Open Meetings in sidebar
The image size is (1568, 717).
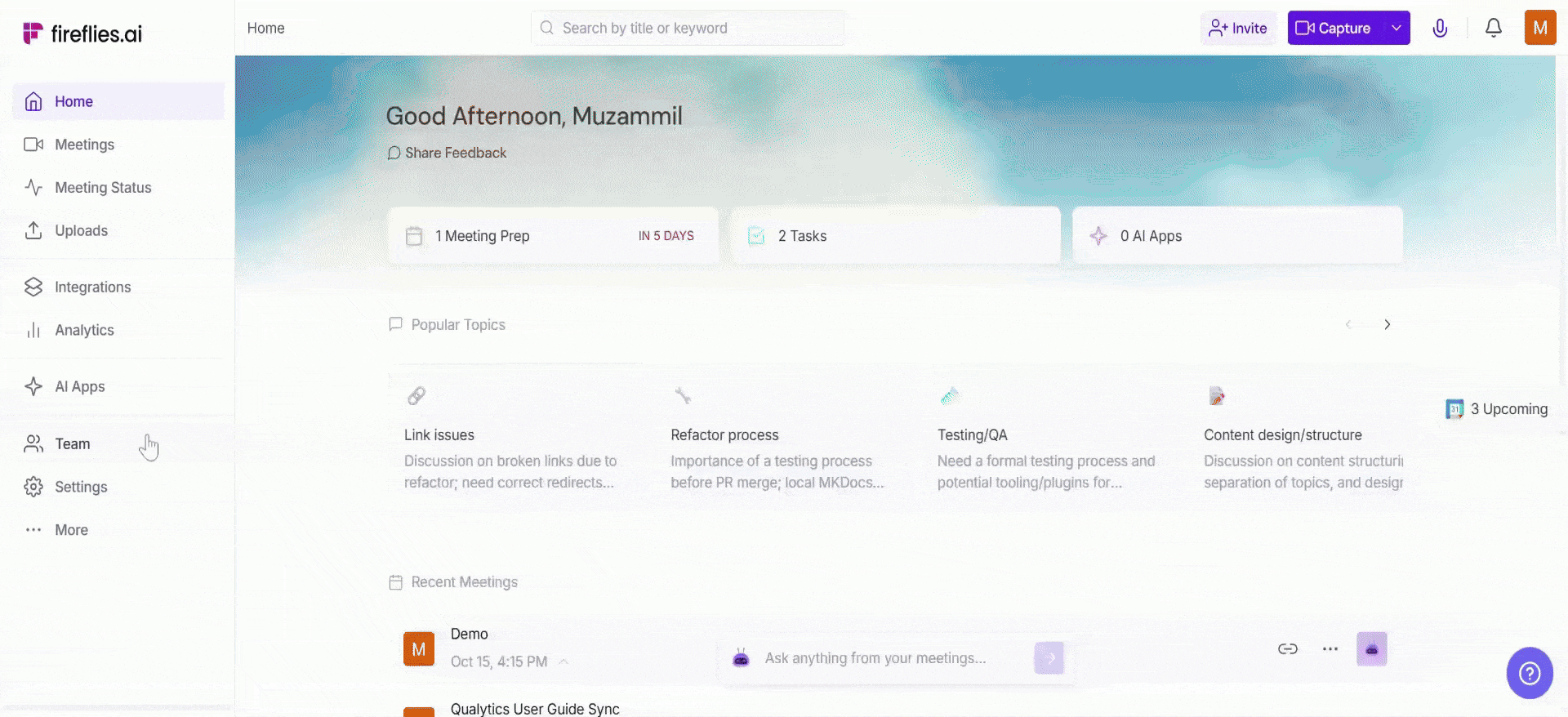point(118,145)
